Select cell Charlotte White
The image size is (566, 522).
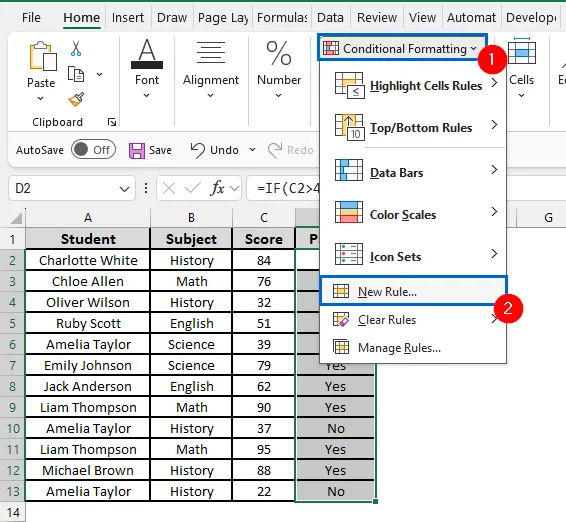[x=88, y=260]
